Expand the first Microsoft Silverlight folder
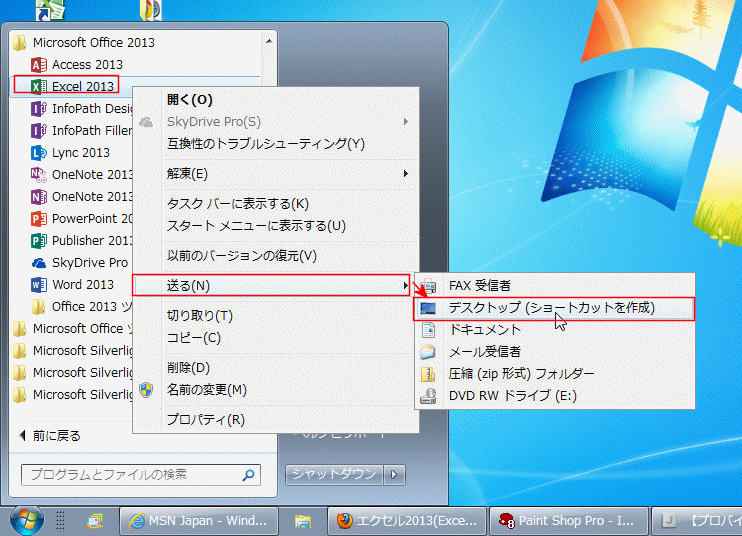This screenshot has height=536, width=742. (73, 351)
